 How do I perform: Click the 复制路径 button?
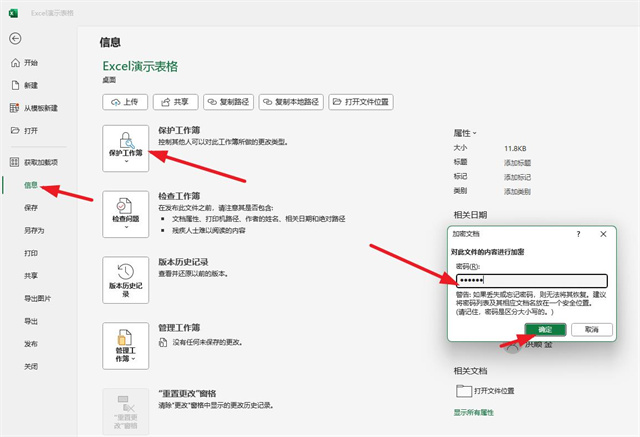tap(229, 102)
